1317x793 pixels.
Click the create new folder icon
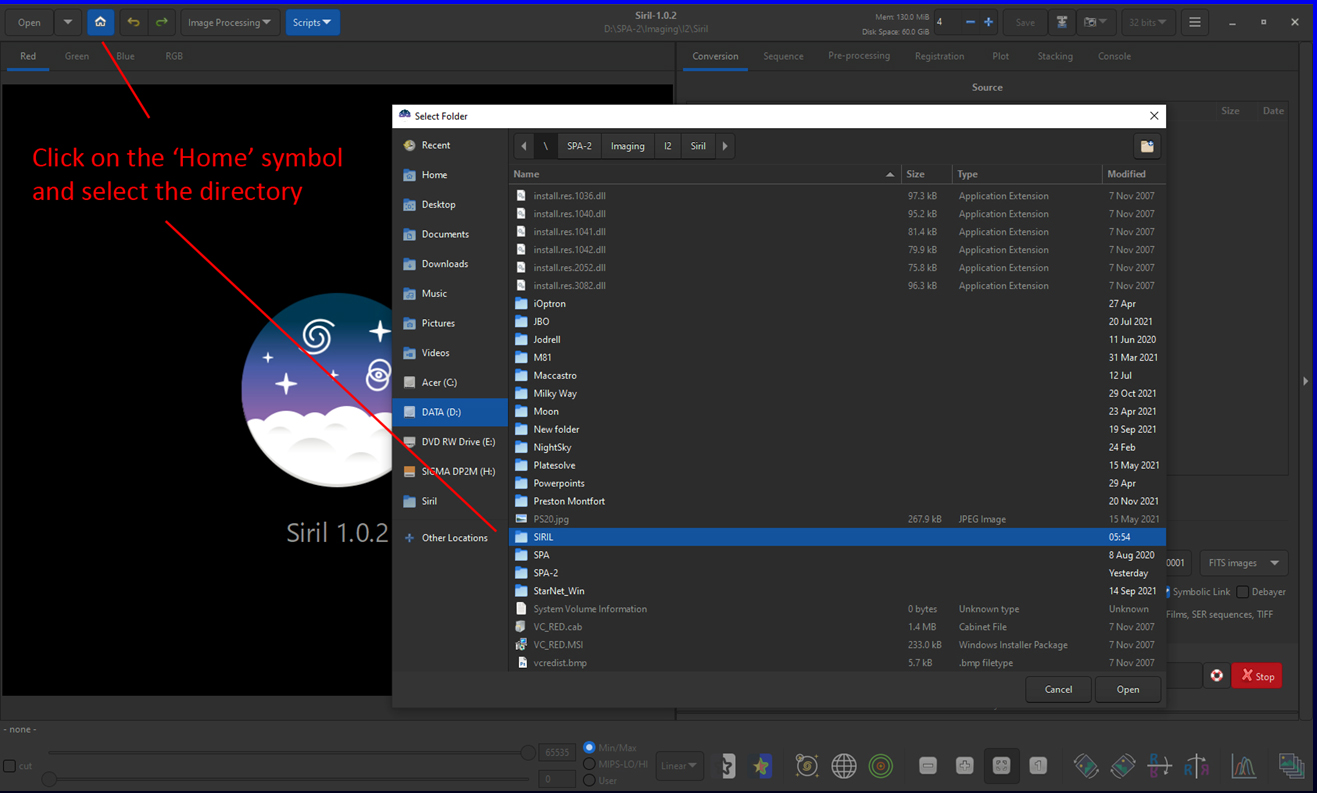1147,146
